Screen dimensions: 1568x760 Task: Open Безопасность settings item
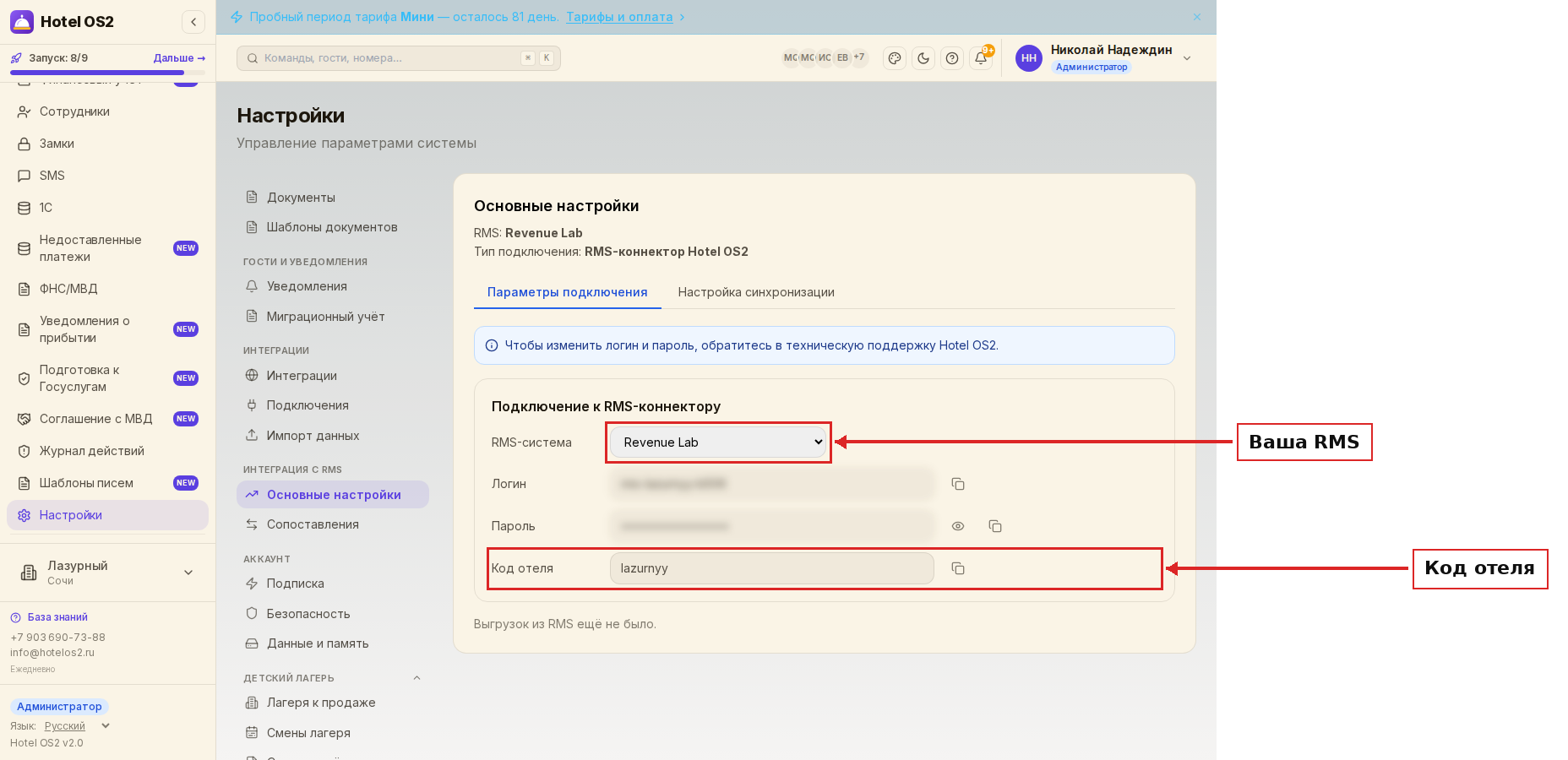point(333,614)
